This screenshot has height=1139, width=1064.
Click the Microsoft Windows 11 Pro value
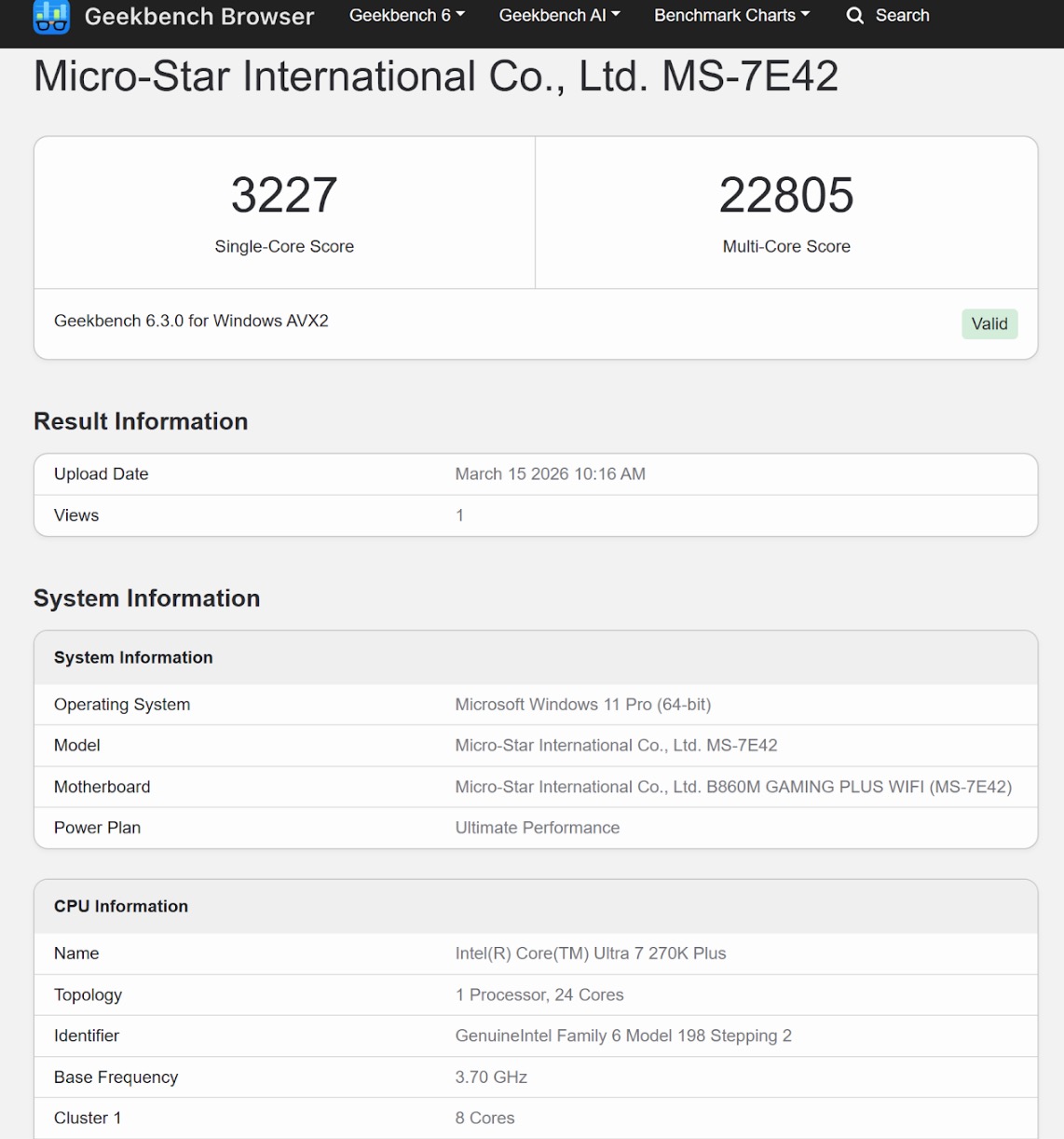click(582, 706)
